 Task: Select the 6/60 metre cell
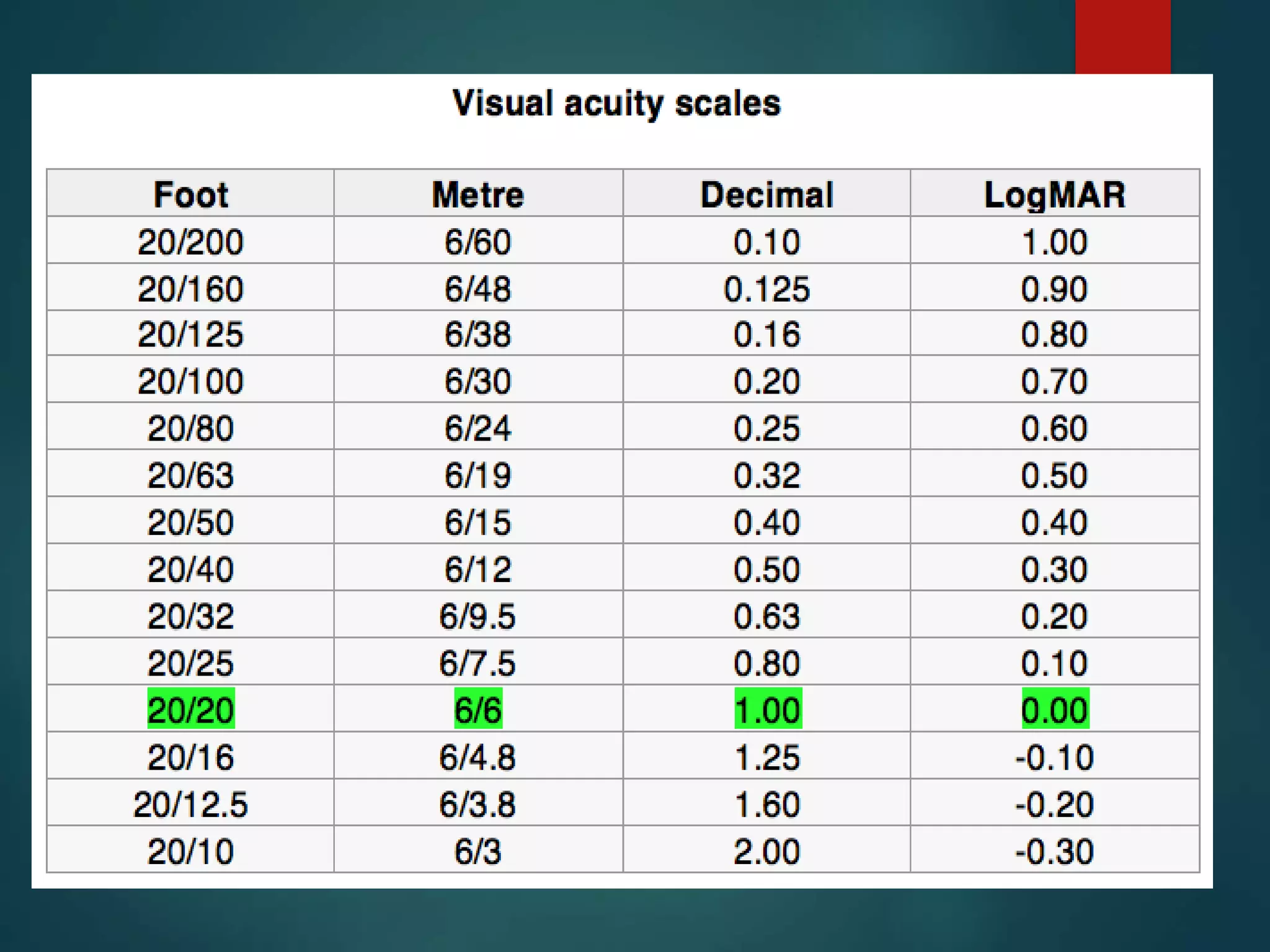point(478,242)
